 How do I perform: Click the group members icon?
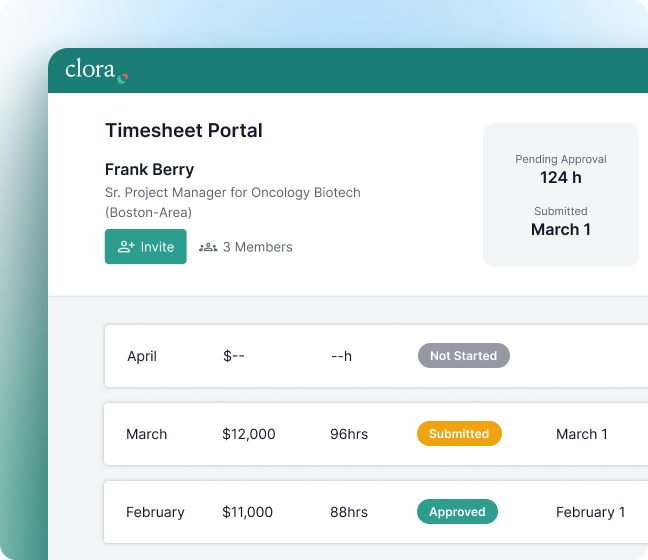click(208, 247)
